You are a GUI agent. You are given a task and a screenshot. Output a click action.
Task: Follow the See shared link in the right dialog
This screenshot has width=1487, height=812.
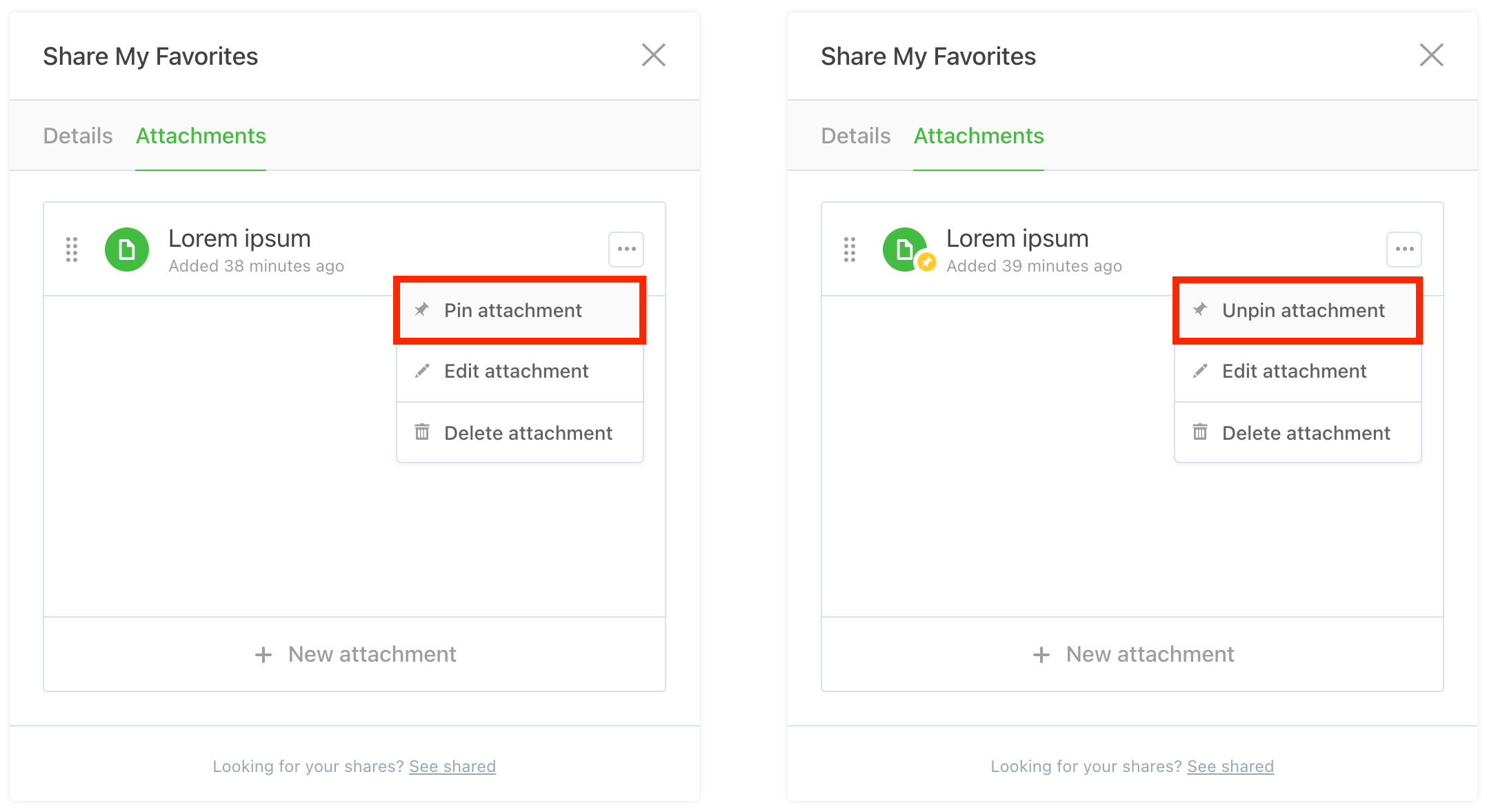click(x=1230, y=767)
